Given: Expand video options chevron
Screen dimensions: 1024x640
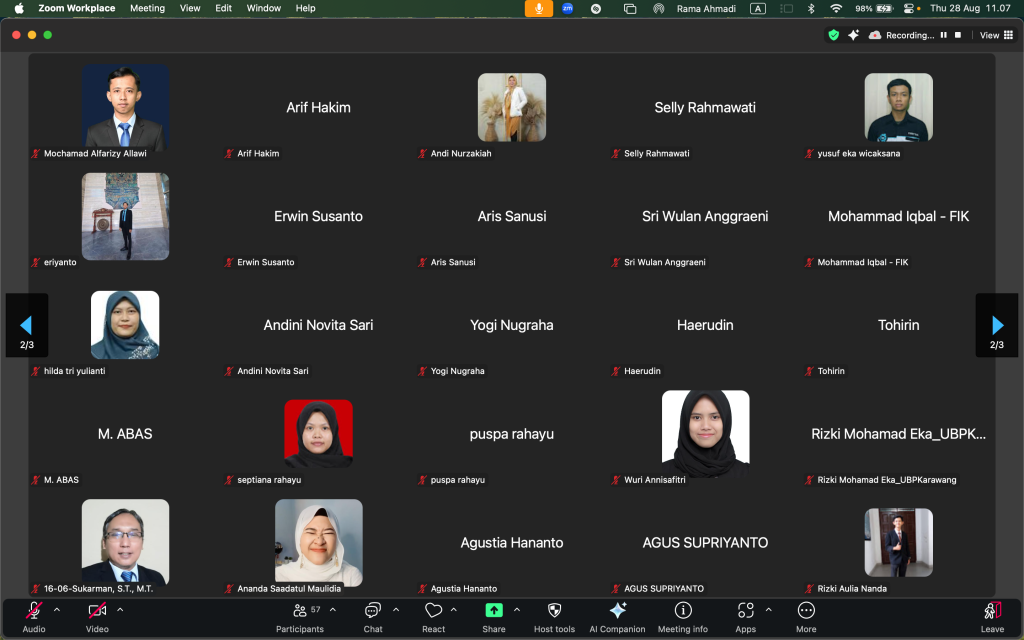Looking at the screenshot, I should pos(120,610).
